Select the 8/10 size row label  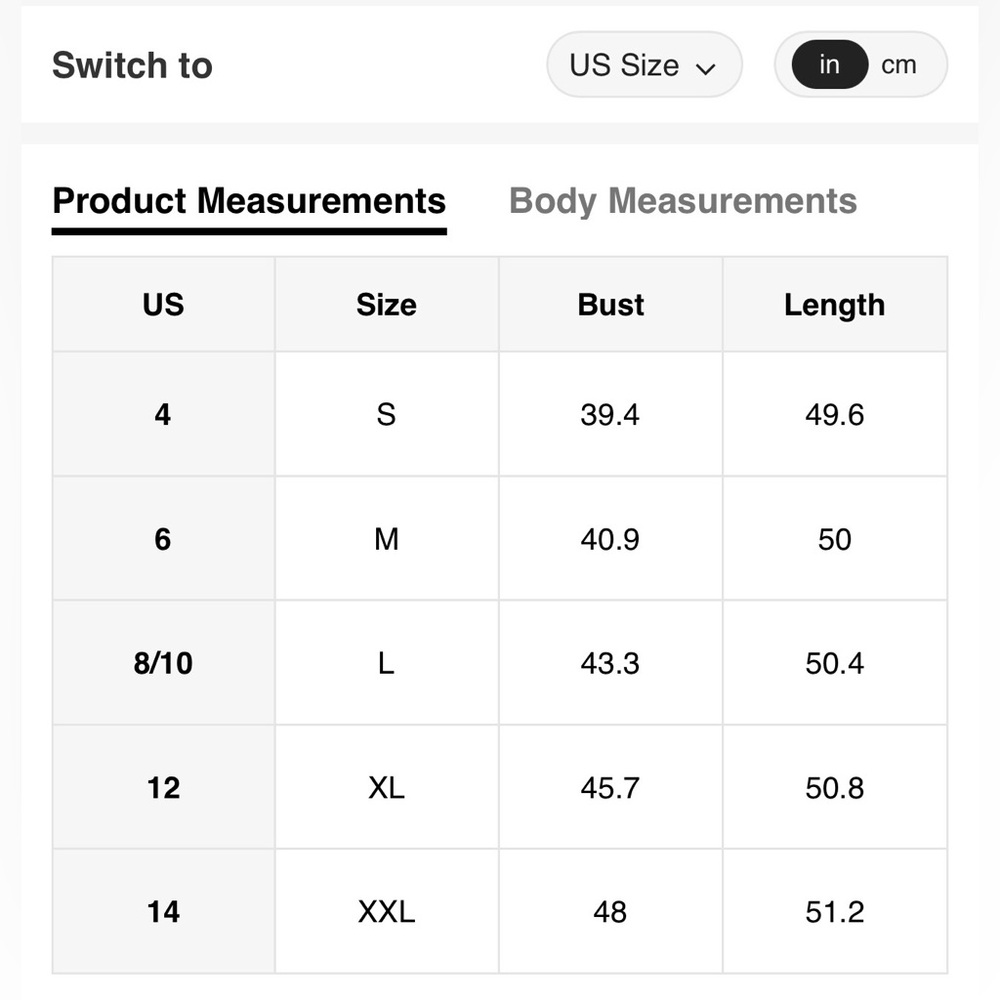pyautogui.click(x=163, y=663)
